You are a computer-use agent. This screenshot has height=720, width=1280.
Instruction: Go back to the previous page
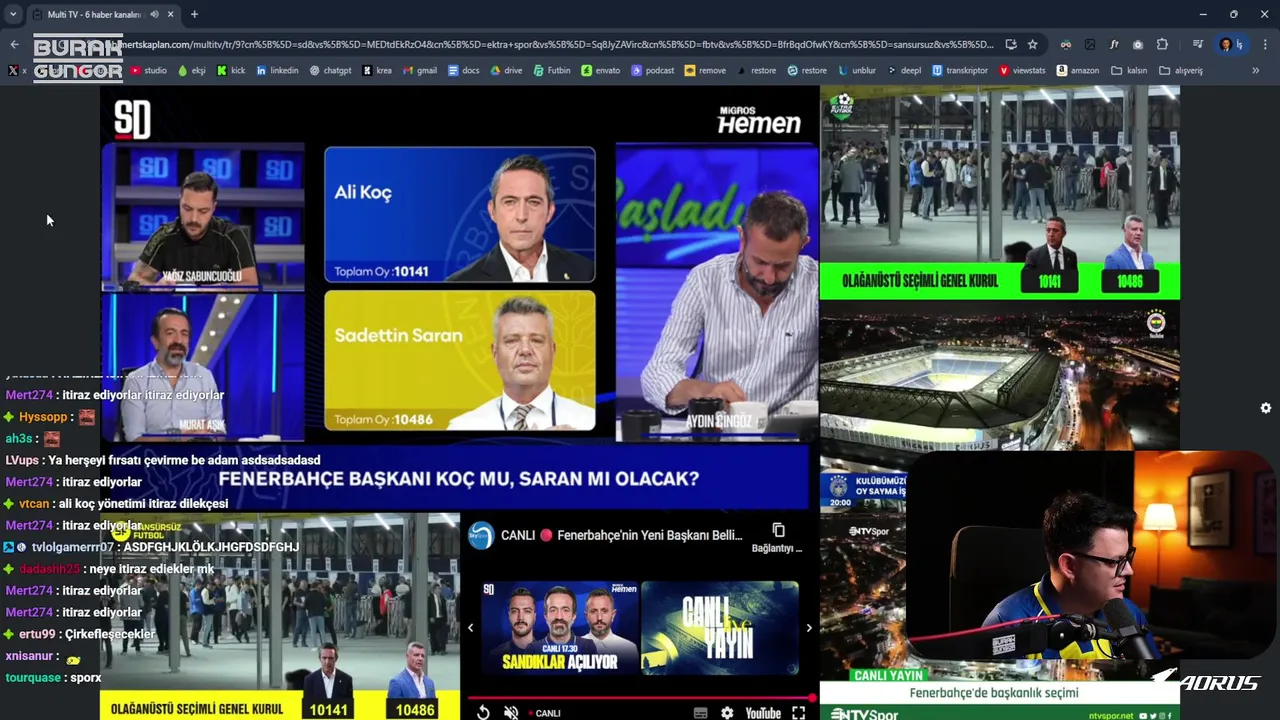point(14,44)
